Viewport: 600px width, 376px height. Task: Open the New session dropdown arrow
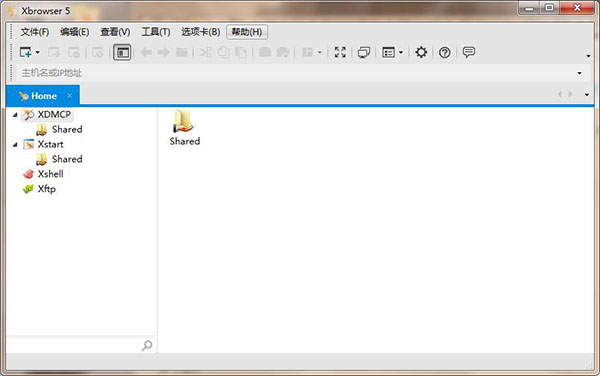tap(38, 52)
